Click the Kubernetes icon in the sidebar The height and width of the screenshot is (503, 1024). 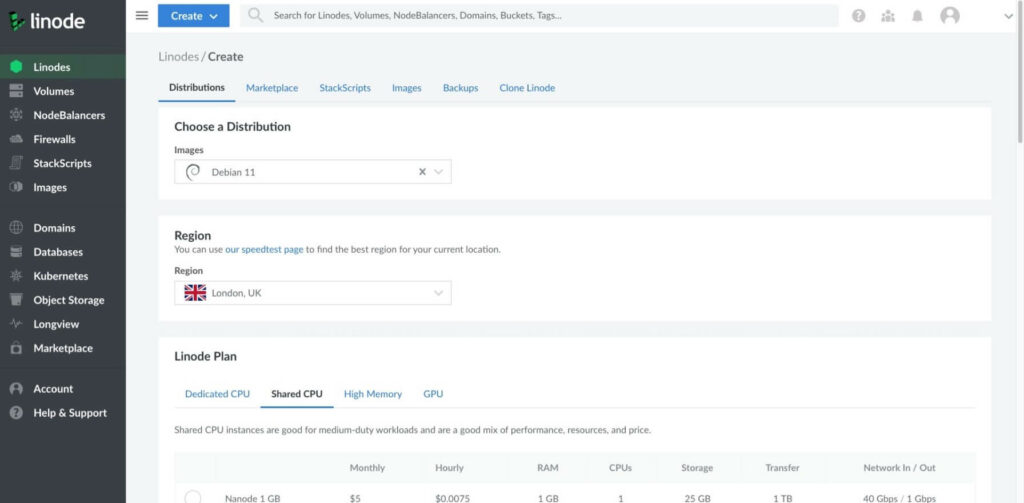coord(16,276)
